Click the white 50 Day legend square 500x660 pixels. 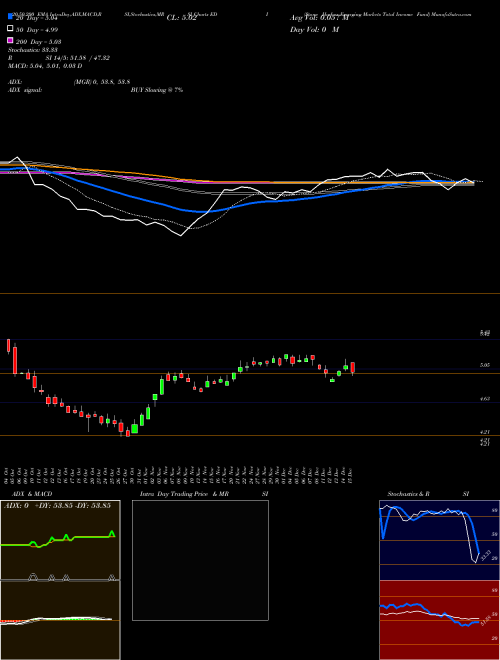pos(10,29)
